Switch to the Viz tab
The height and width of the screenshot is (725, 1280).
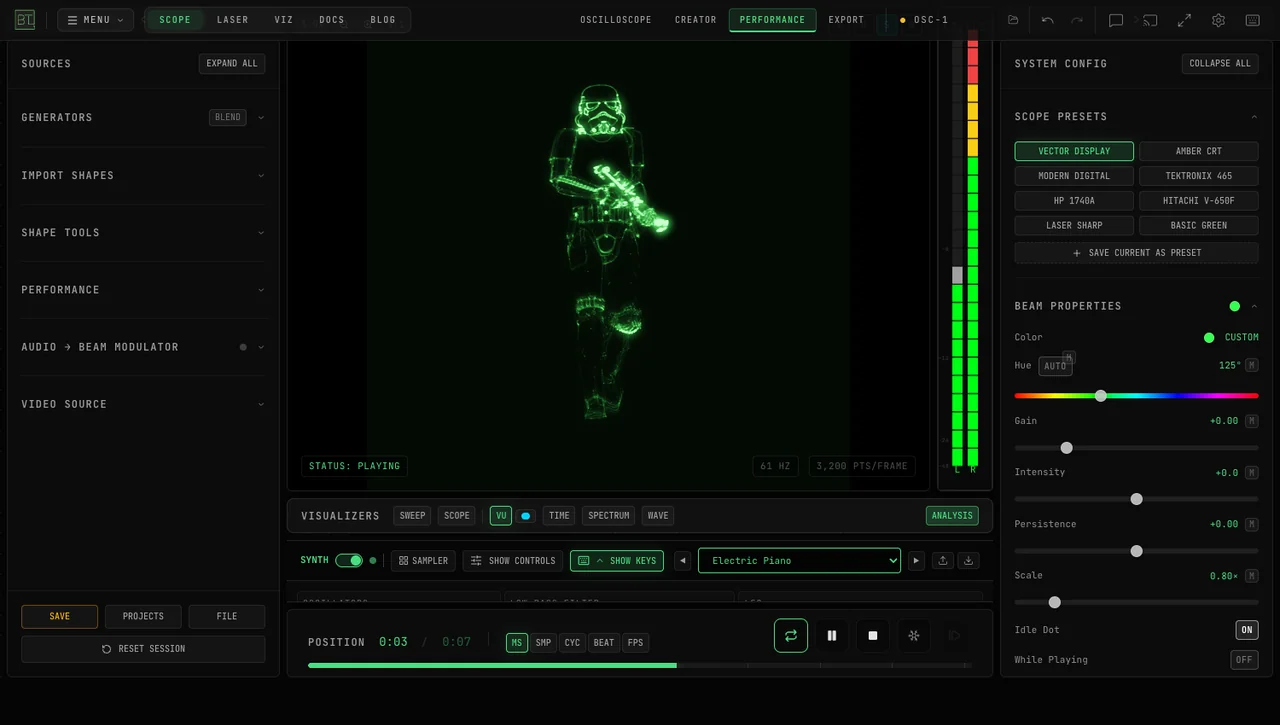pos(284,20)
